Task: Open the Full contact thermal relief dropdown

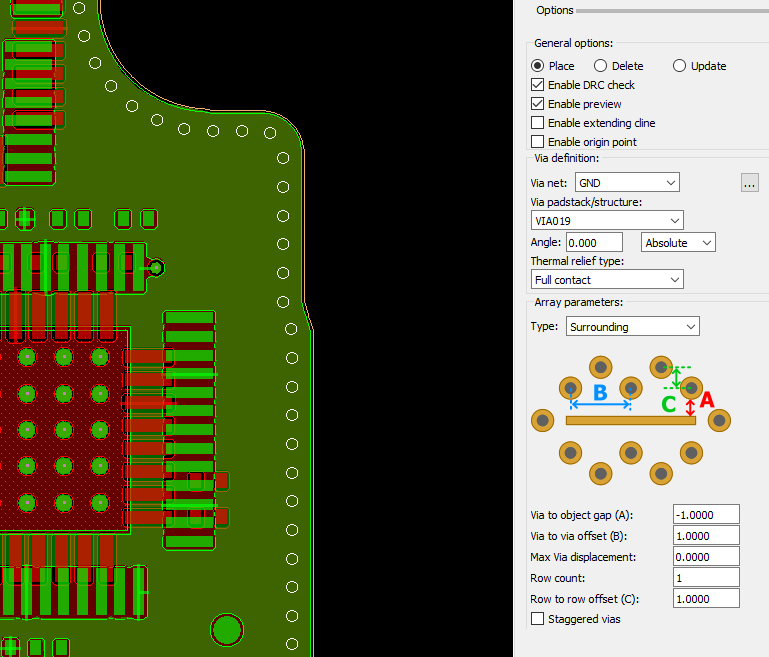Action: (x=607, y=279)
